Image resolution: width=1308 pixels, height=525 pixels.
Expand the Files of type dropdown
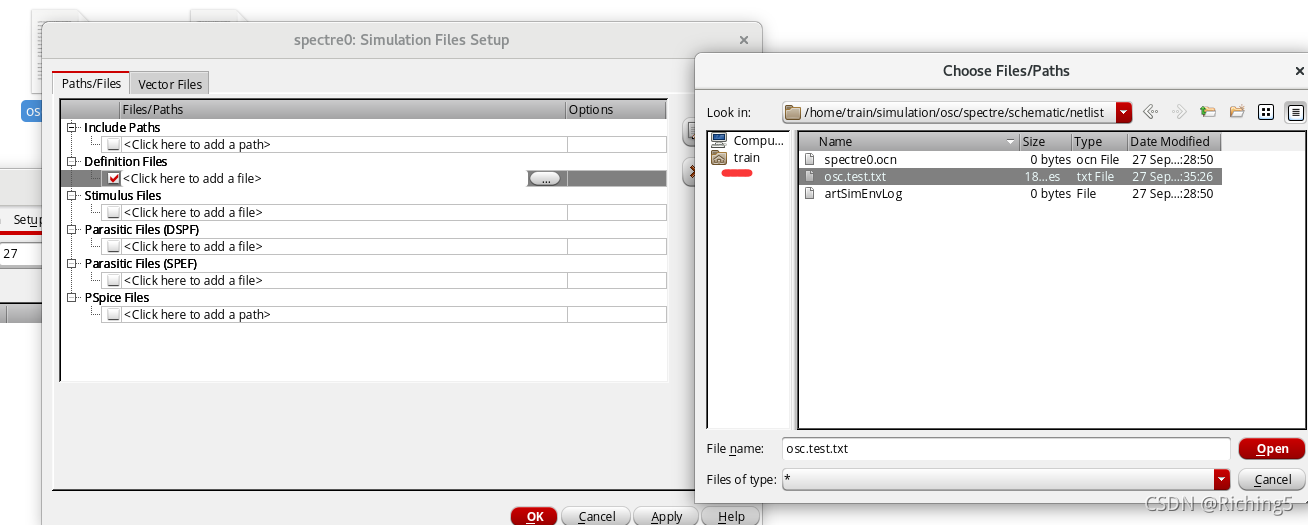(1221, 479)
